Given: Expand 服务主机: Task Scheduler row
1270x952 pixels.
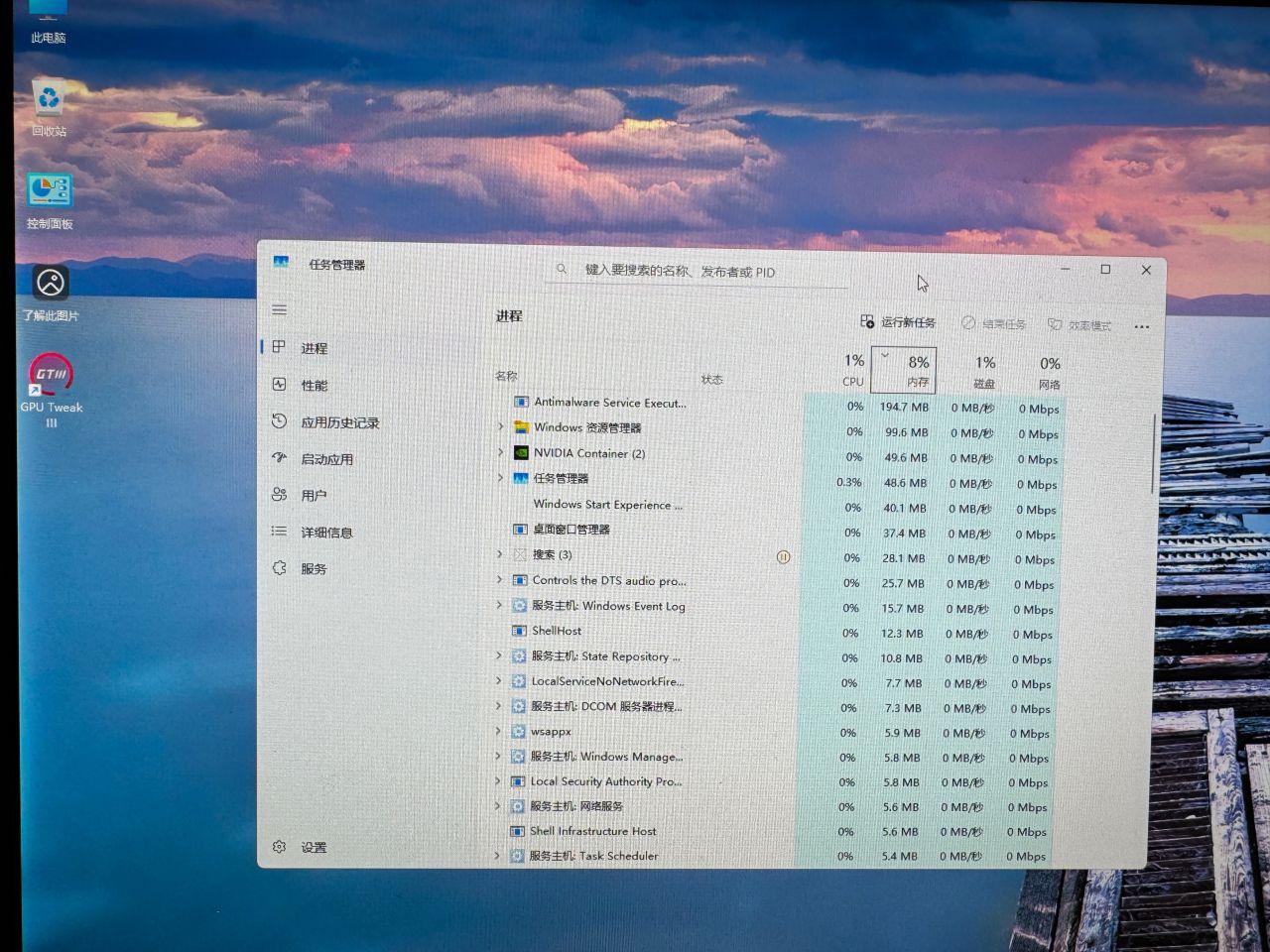Looking at the screenshot, I should [x=496, y=855].
